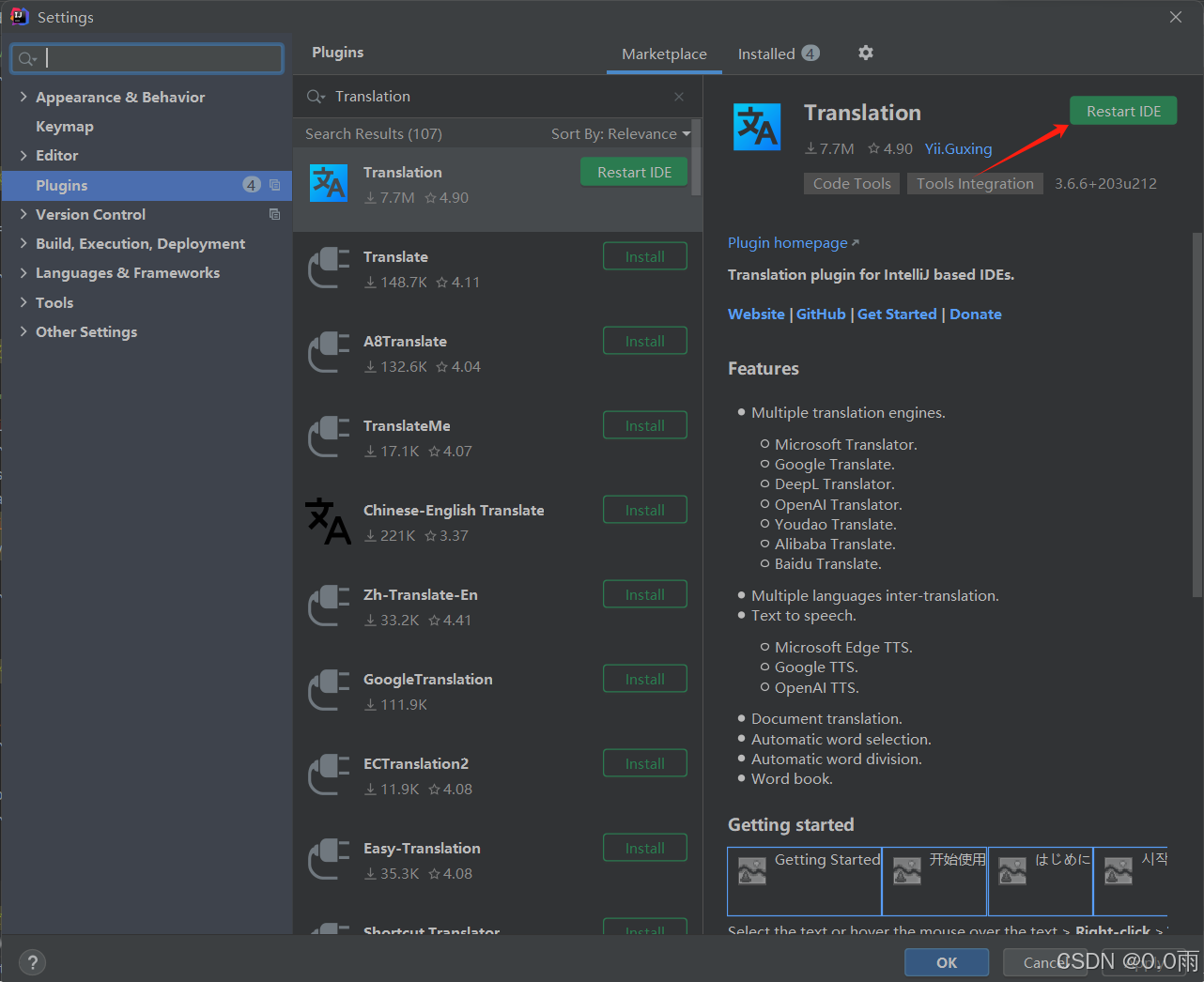Close the Settings dialog window

[1176, 17]
